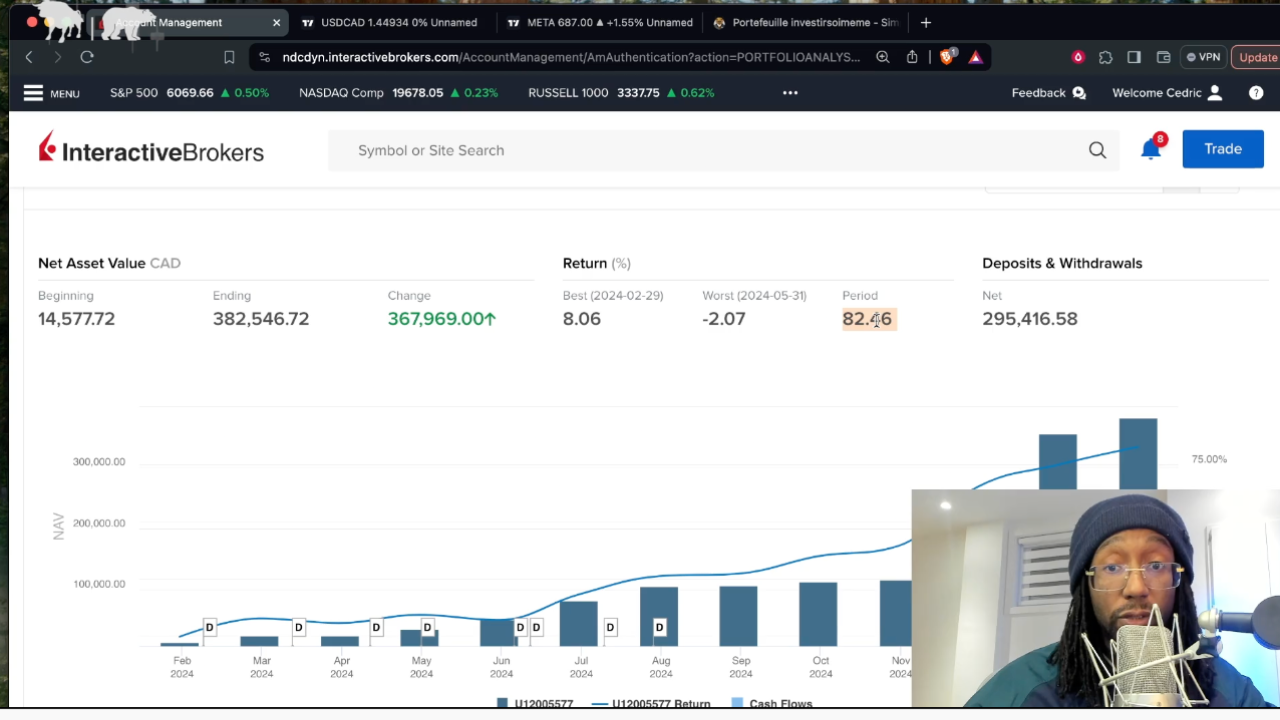1280x720 pixels.
Task: Click the D marker between Jul and Aug
Action: coord(610,628)
